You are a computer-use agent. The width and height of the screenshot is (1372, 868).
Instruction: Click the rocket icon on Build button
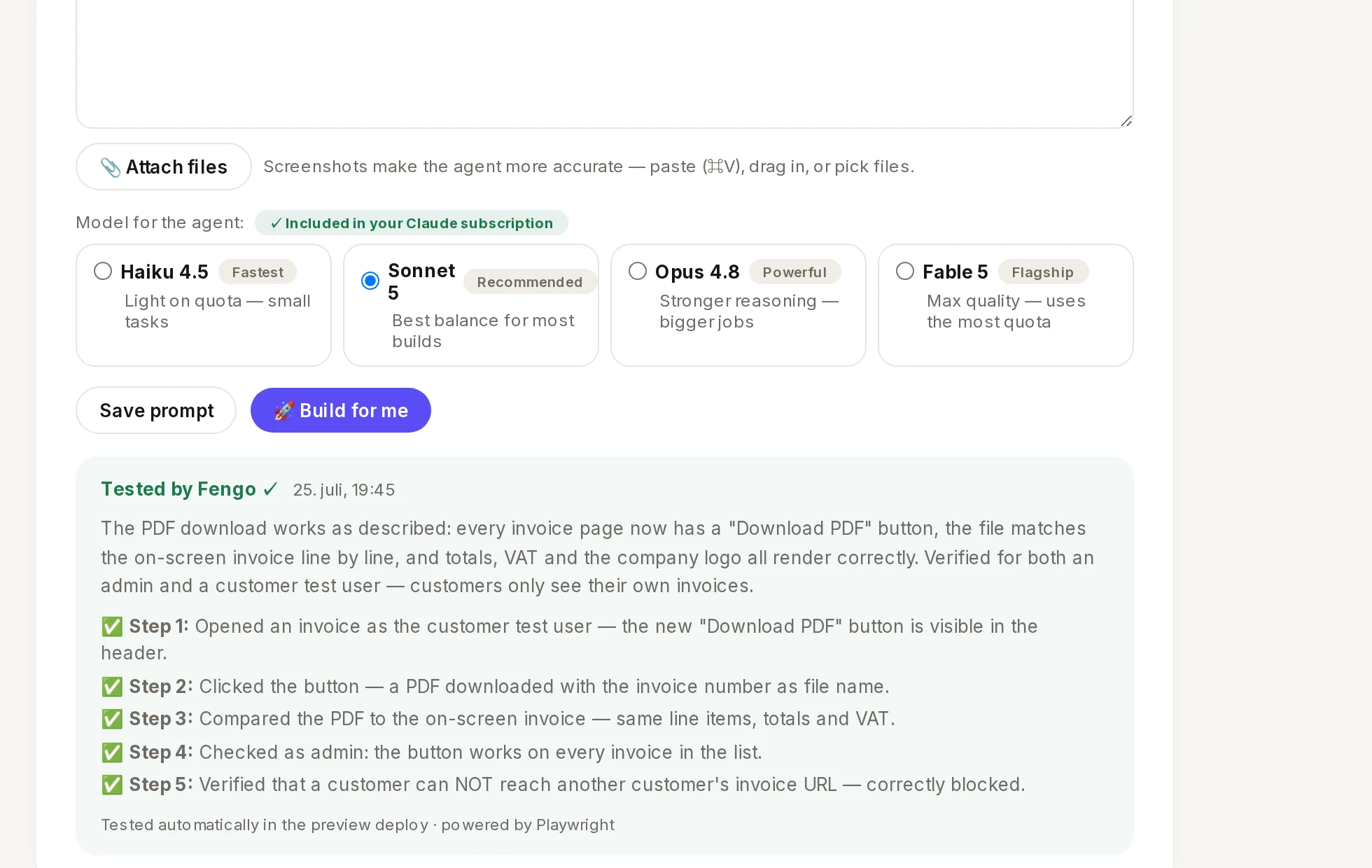(283, 411)
